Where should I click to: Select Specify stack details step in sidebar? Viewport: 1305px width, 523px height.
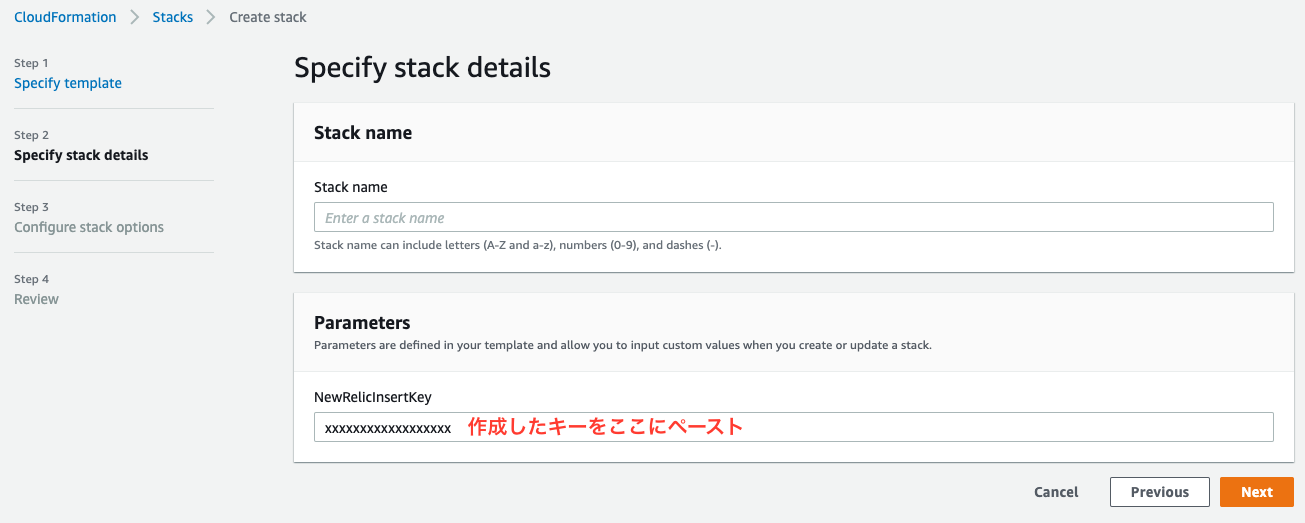[x=81, y=155]
